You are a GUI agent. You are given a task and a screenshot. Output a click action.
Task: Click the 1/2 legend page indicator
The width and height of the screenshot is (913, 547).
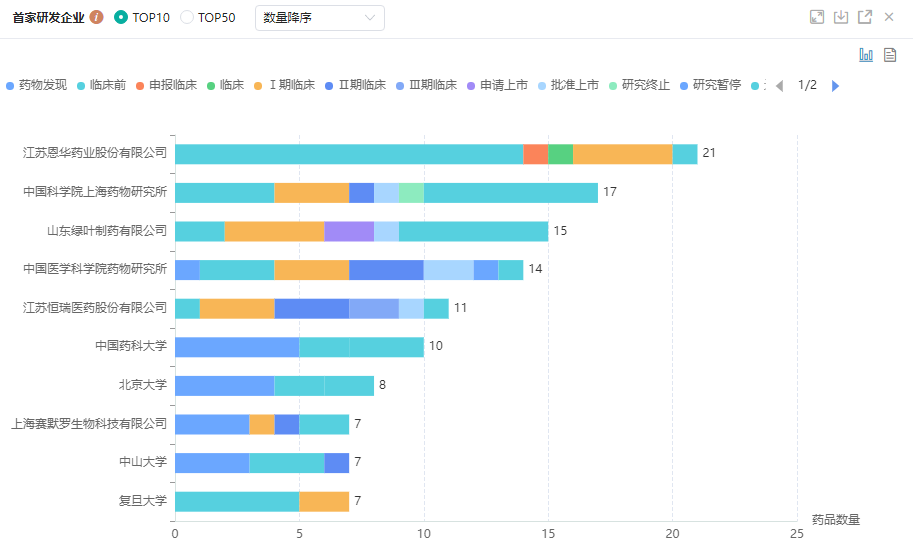(x=807, y=85)
